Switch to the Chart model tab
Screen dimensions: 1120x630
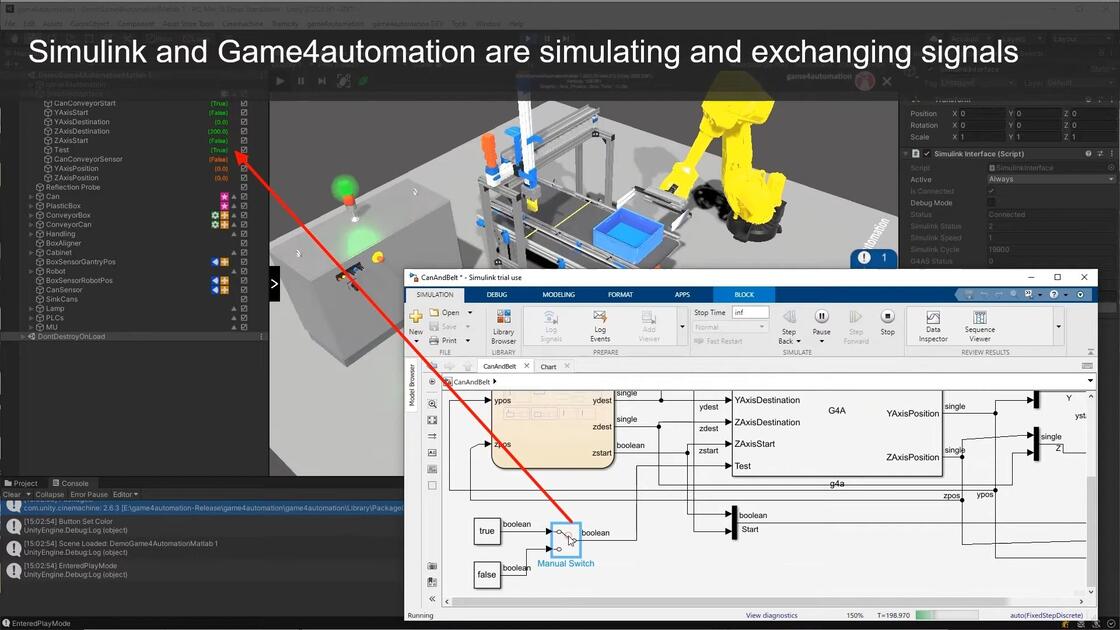pyautogui.click(x=548, y=366)
